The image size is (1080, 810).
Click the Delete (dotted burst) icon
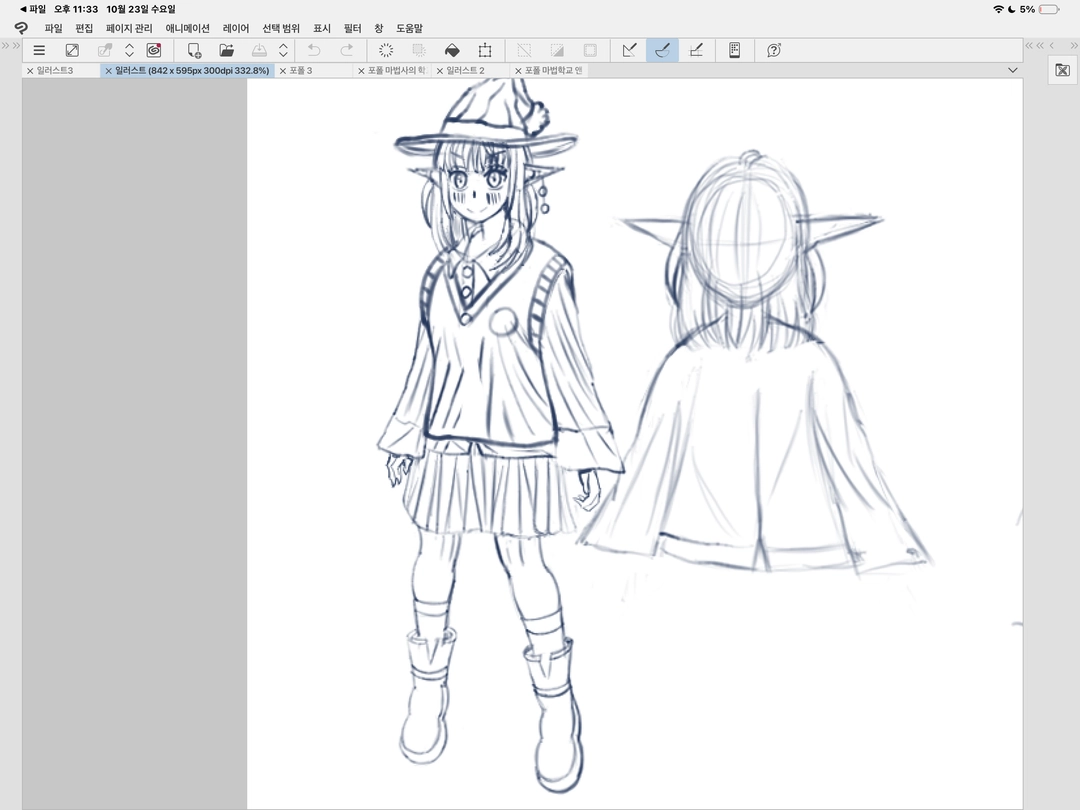[386, 50]
